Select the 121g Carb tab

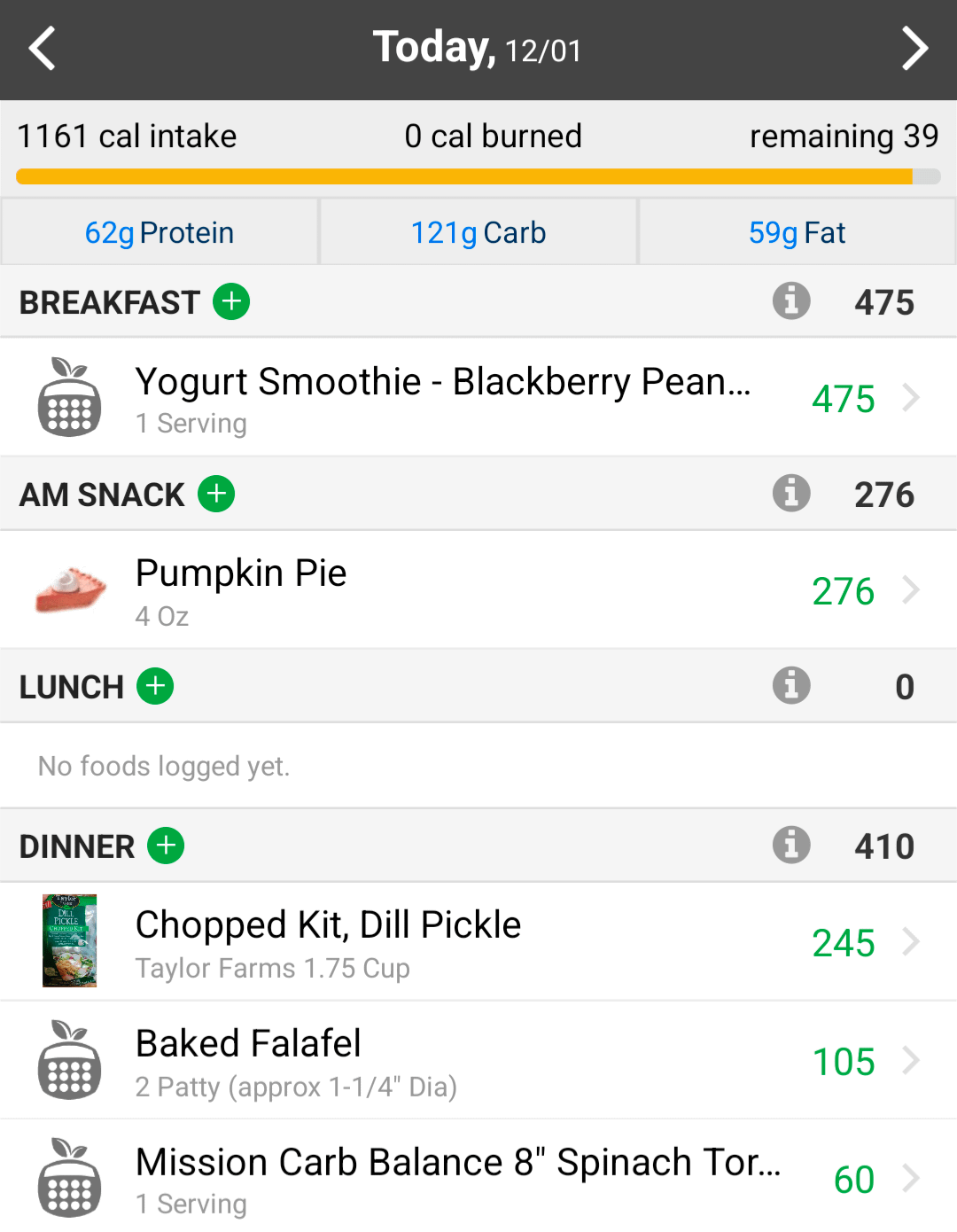click(478, 232)
